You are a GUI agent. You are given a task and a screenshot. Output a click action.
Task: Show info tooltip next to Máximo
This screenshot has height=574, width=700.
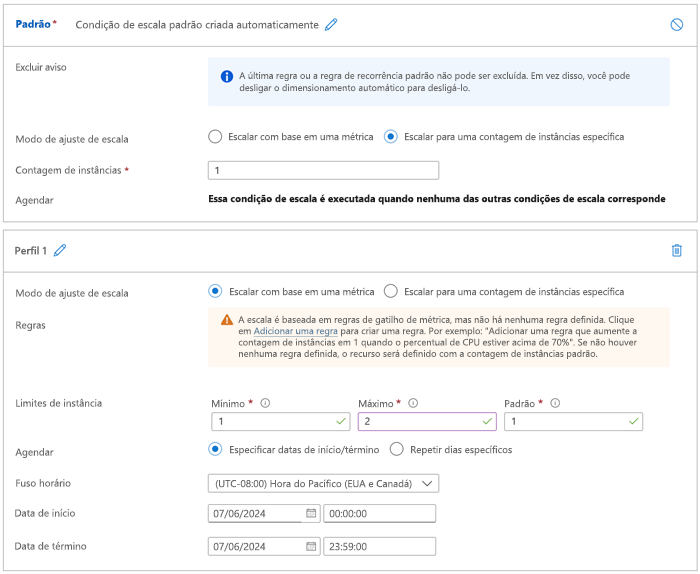tap(413, 403)
